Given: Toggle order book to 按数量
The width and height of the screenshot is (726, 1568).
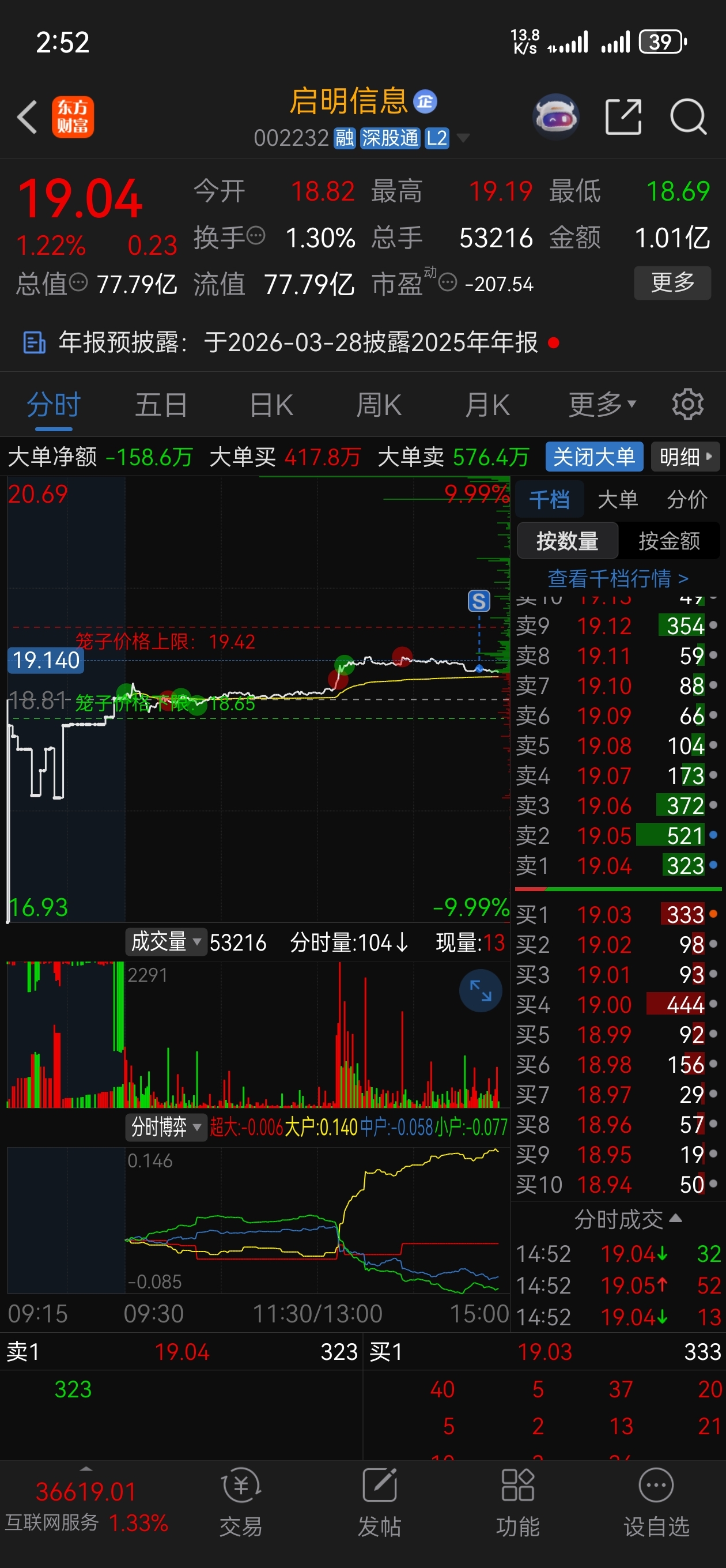Looking at the screenshot, I should click(x=567, y=541).
